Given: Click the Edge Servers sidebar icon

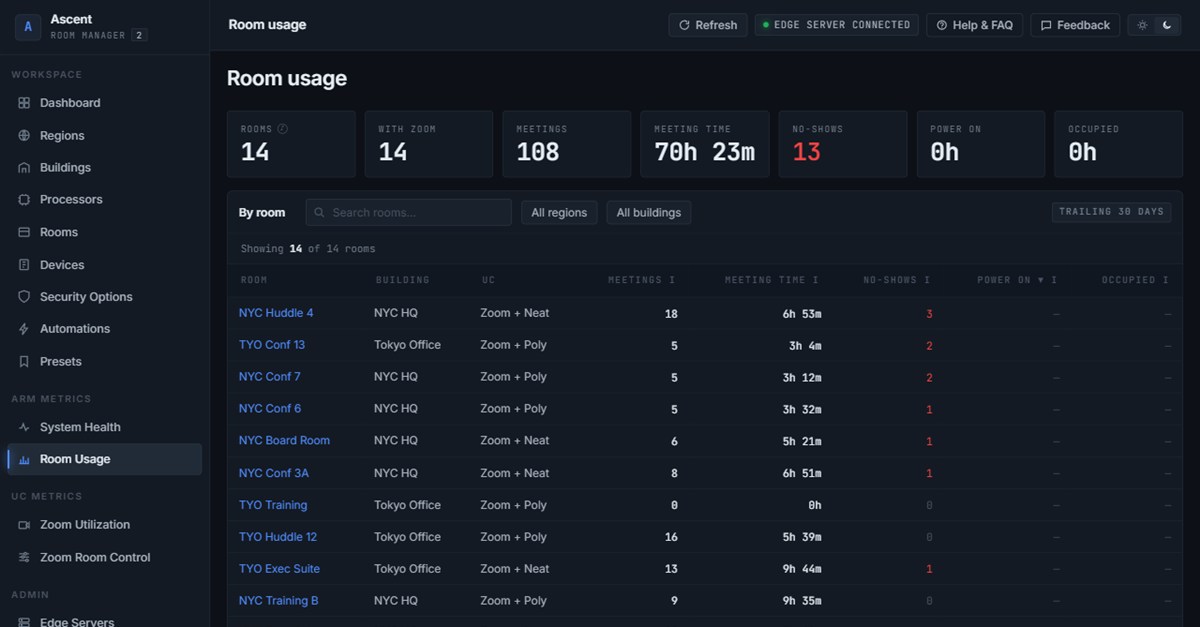Looking at the screenshot, I should coord(24,622).
